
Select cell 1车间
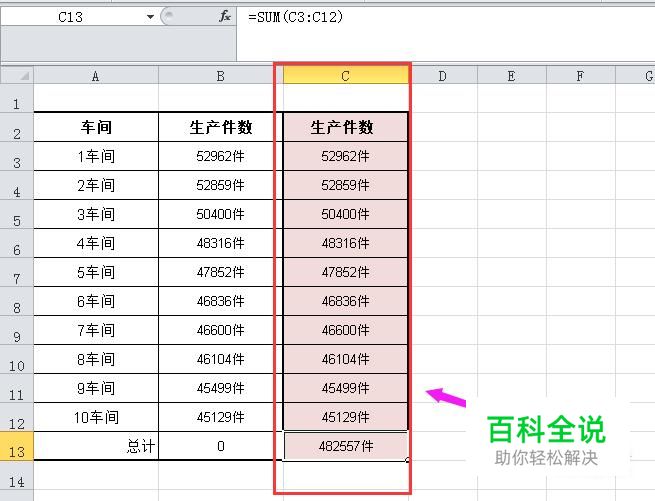(96, 156)
